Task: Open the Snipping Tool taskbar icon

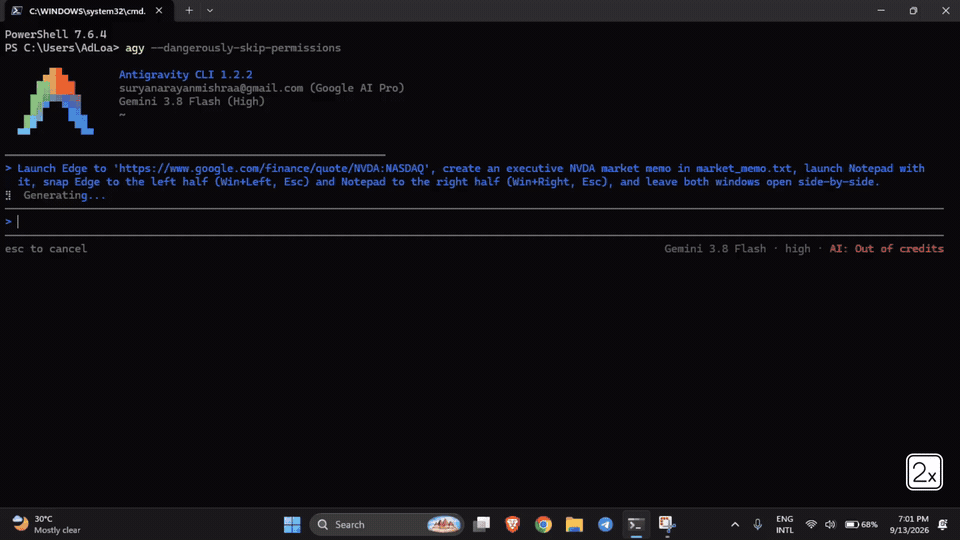Action: [667, 525]
